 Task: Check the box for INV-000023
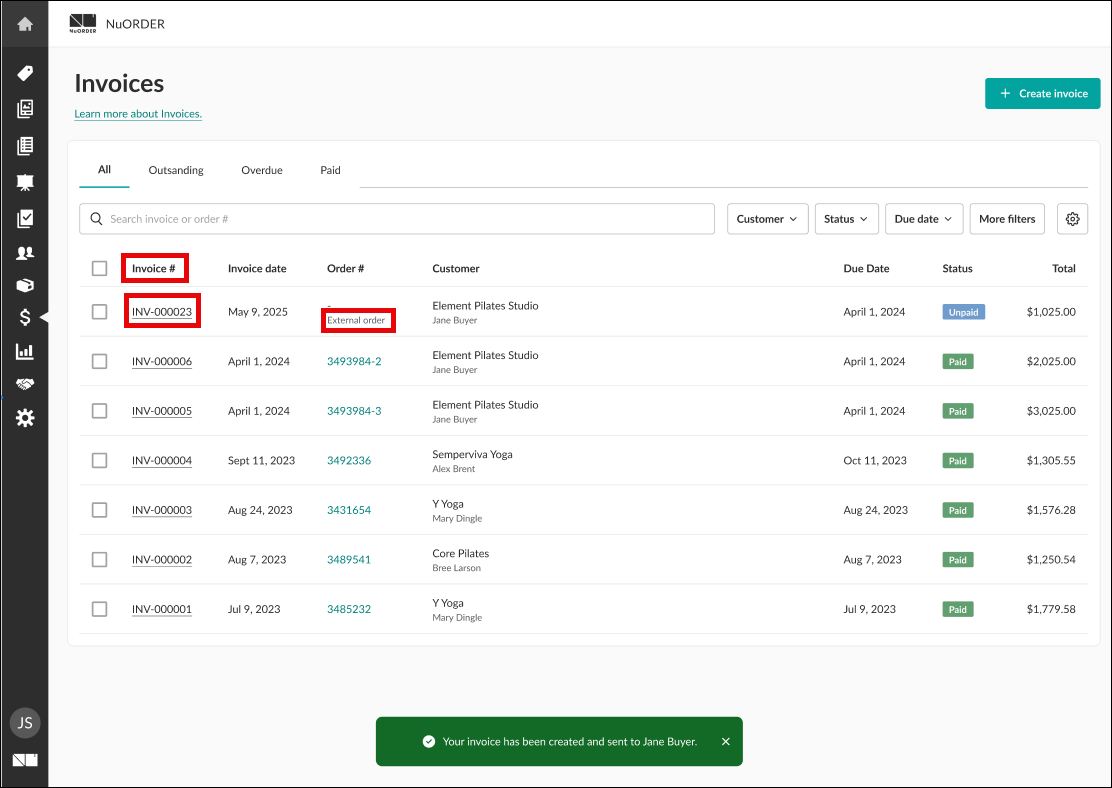coord(99,312)
